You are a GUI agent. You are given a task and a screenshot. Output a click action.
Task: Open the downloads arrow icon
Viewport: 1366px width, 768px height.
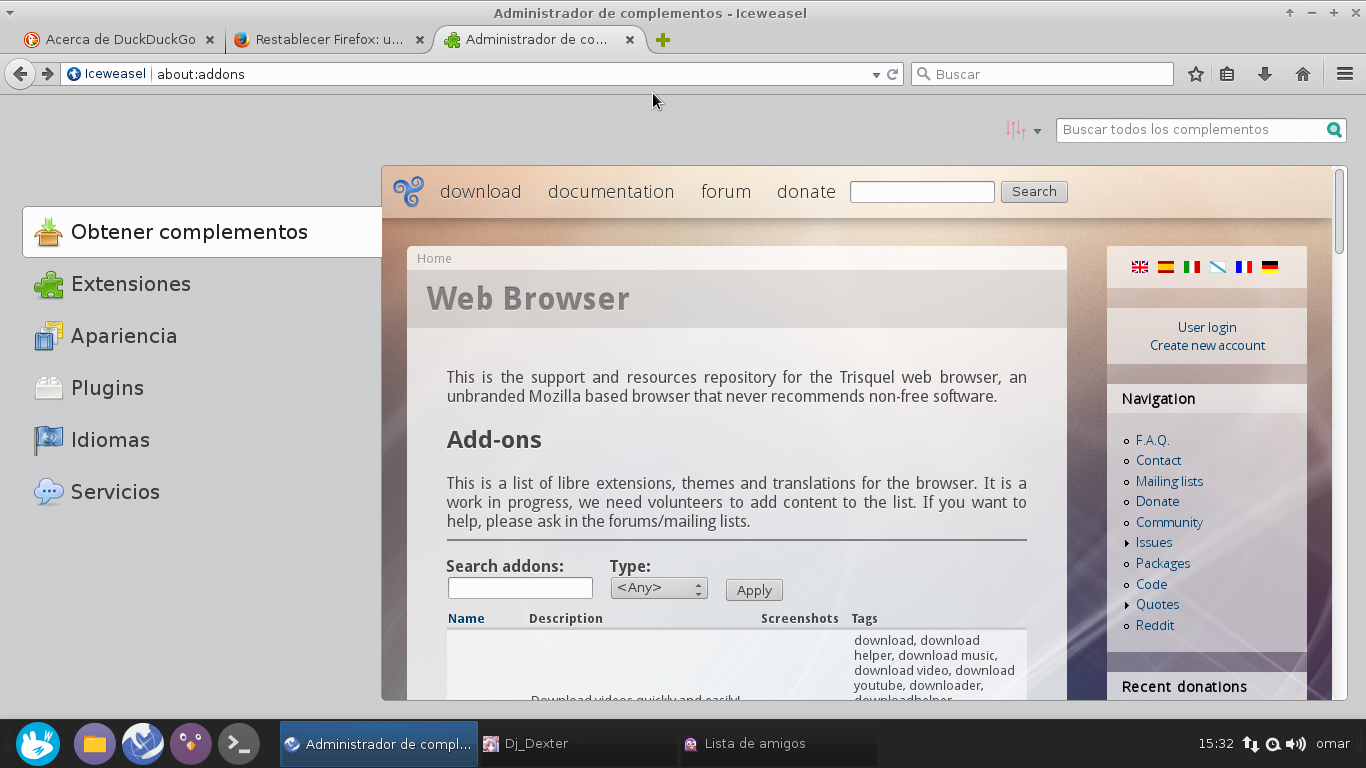click(1265, 74)
